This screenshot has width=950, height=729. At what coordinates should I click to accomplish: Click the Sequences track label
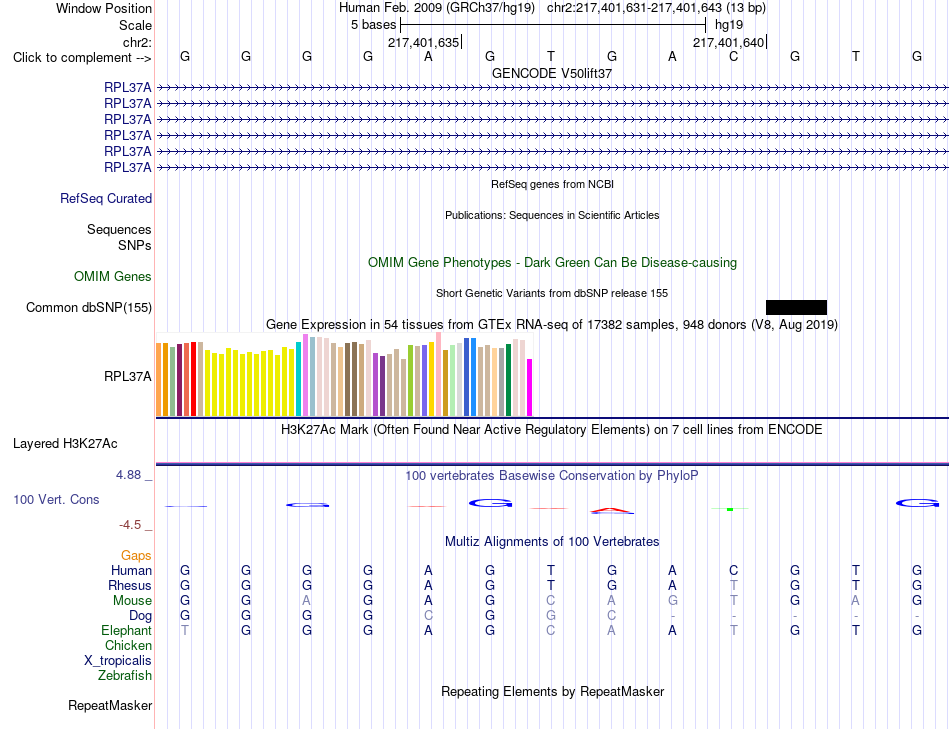tap(119, 230)
